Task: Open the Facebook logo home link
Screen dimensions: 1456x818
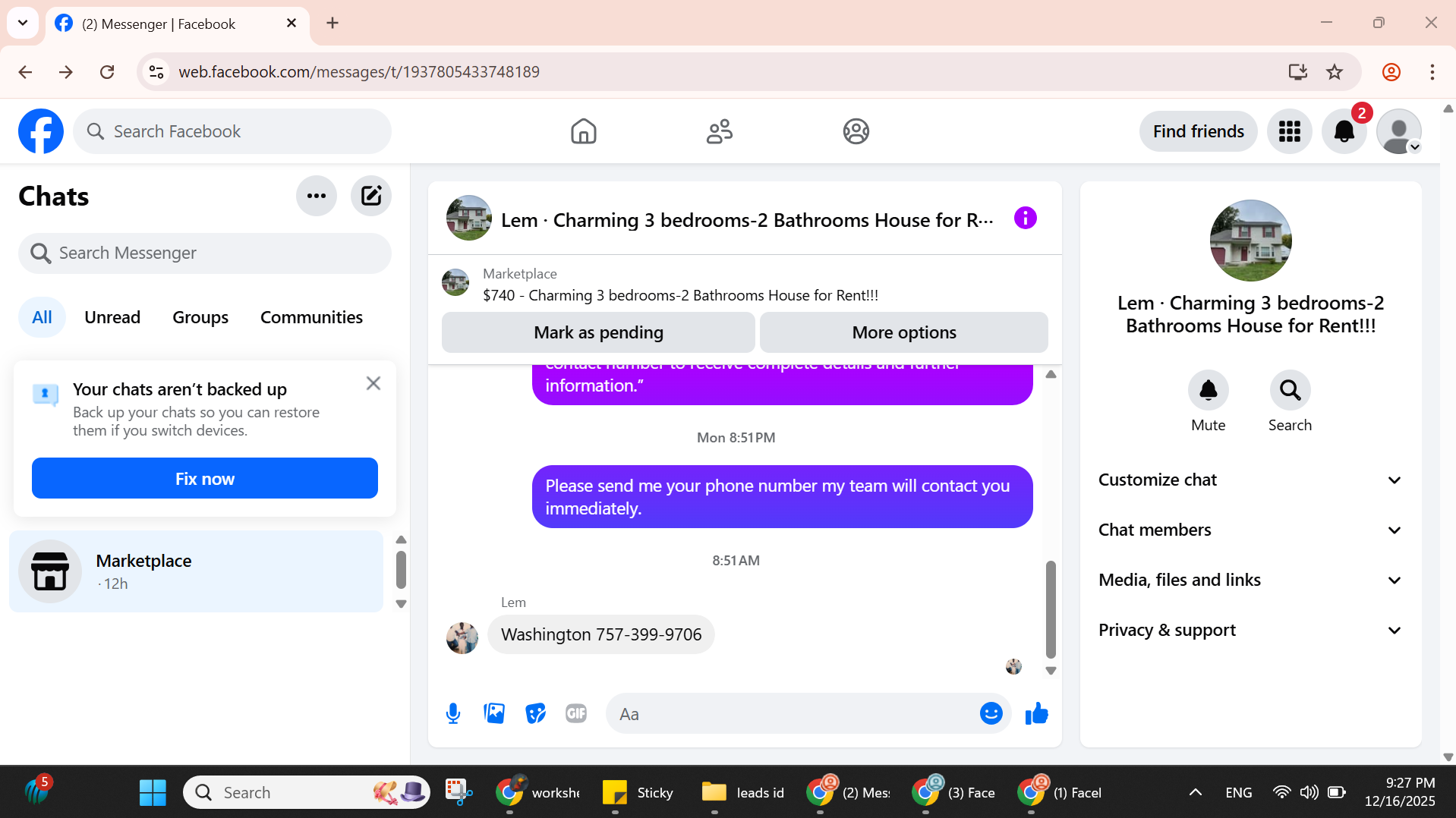Action: 41,131
